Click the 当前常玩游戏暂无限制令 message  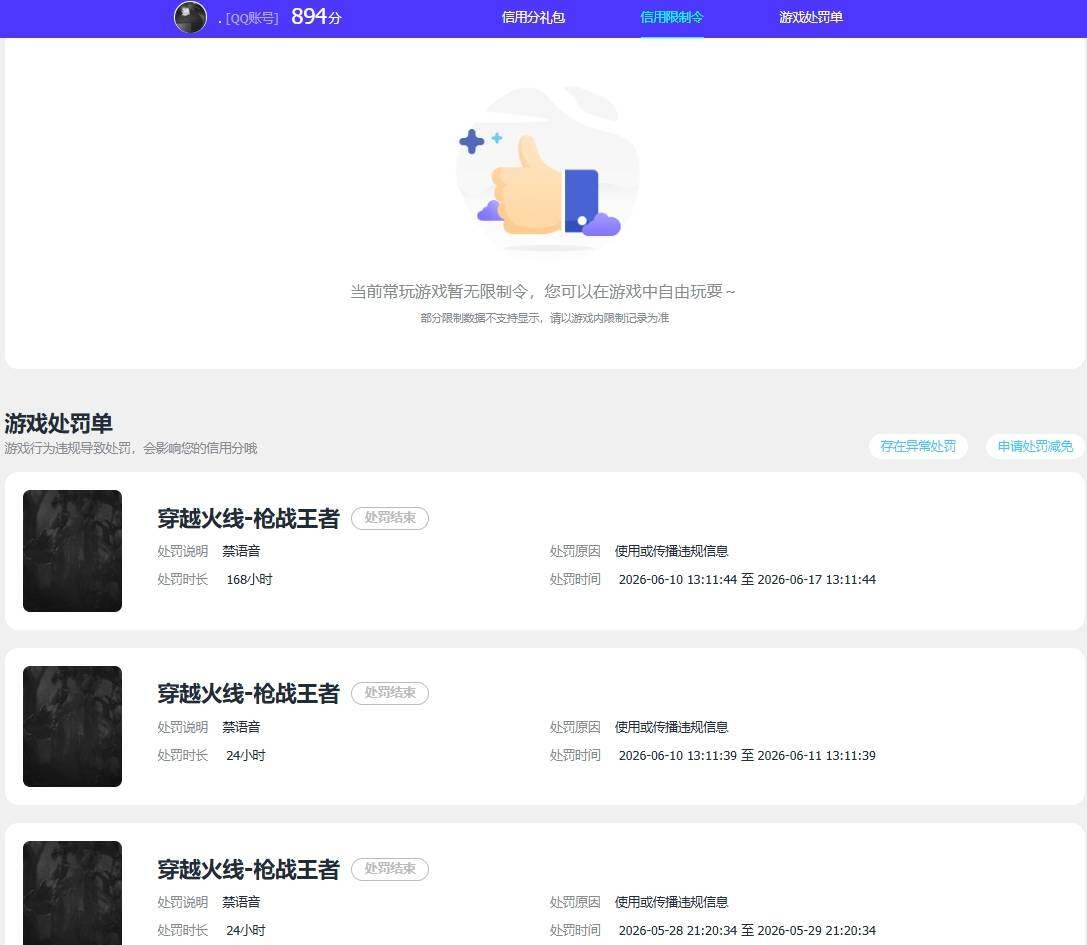543,292
